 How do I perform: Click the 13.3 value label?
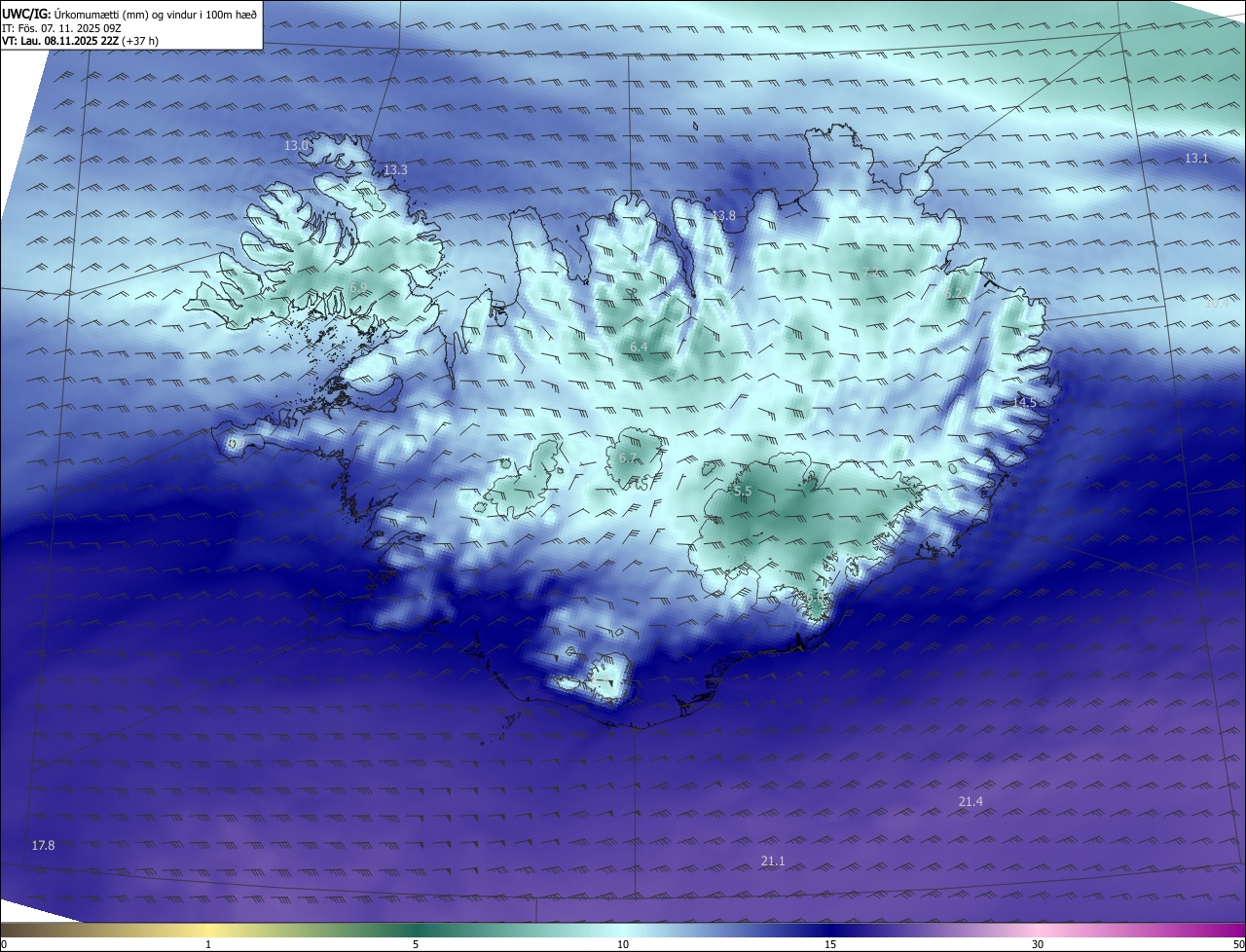pyautogui.click(x=395, y=169)
